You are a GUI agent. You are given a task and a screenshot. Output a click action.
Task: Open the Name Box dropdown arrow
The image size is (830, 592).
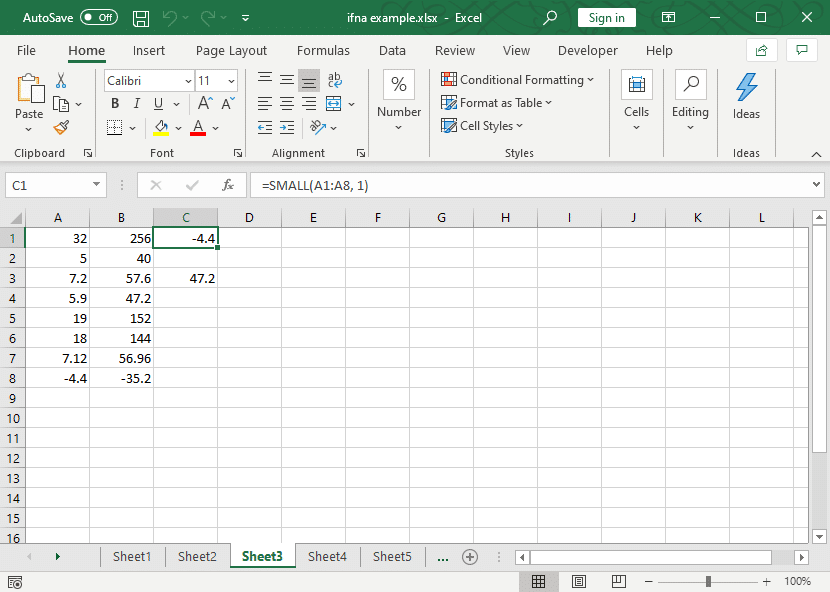click(x=96, y=185)
